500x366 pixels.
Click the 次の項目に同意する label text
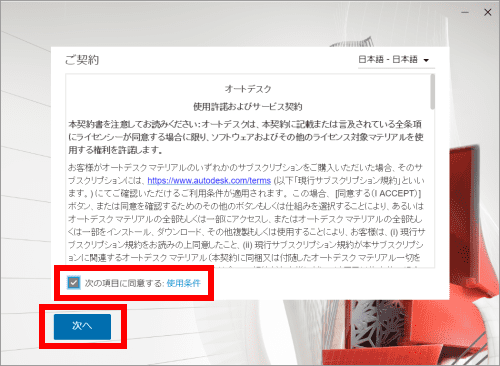(x=124, y=283)
